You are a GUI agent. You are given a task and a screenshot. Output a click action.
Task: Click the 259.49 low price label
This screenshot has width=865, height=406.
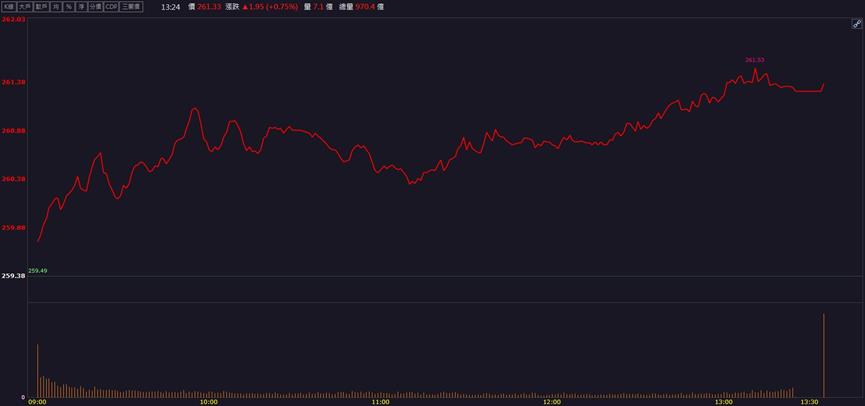pyautogui.click(x=38, y=271)
